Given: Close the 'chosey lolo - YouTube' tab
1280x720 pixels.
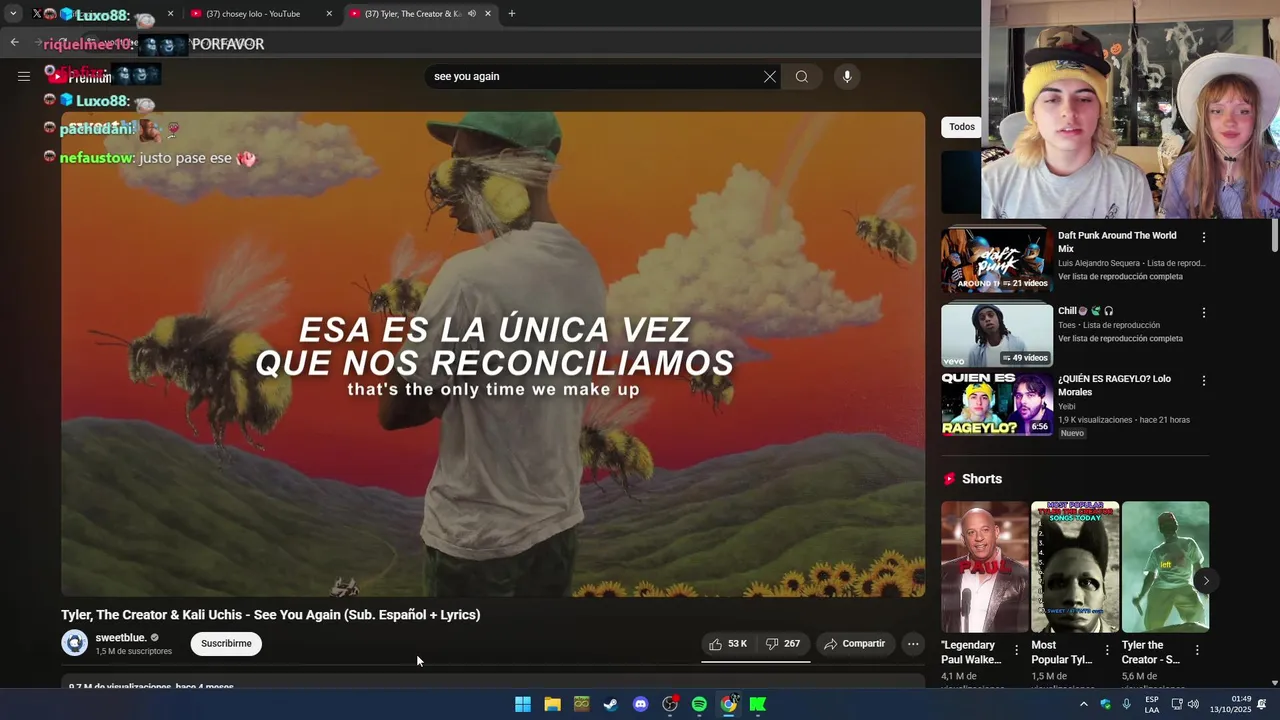Looking at the screenshot, I should 329,14.
